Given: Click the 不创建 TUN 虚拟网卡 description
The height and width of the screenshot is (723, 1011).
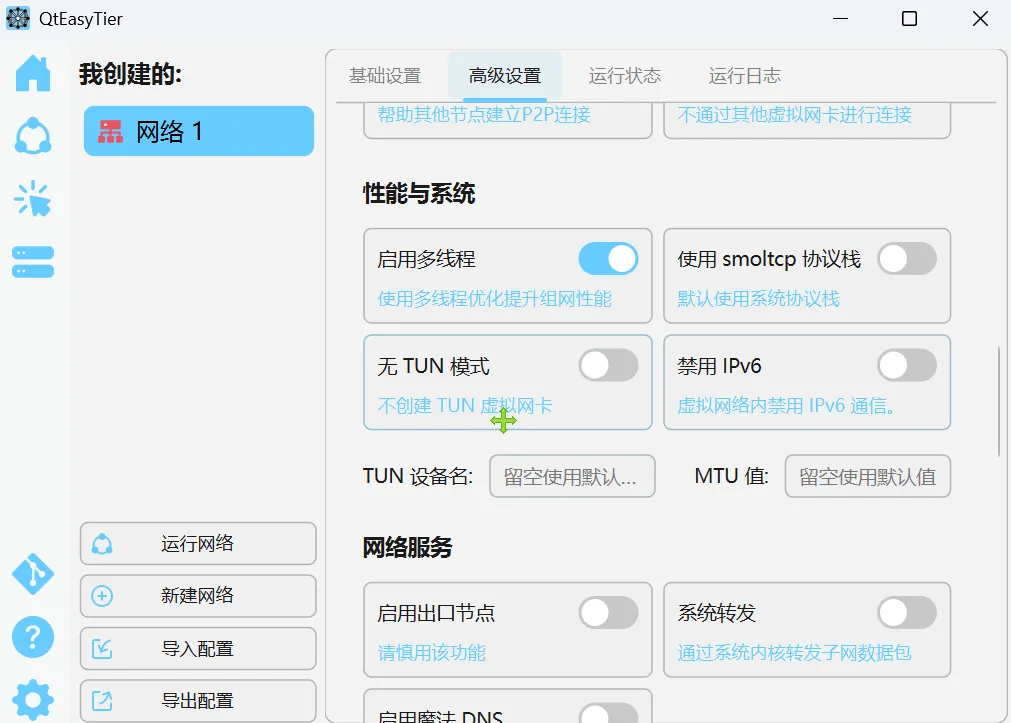Looking at the screenshot, I should [465, 406].
